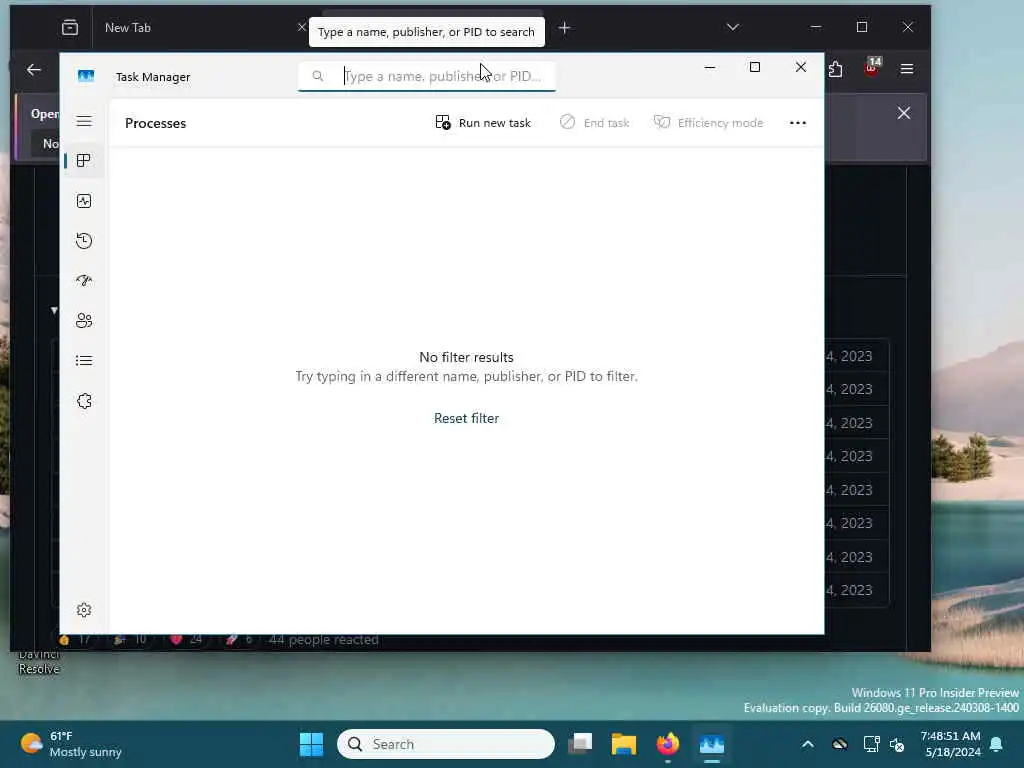Screen dimensions: 1024x768
Task: Switch to Firefox in the taskbar
Action: point(667,744)
